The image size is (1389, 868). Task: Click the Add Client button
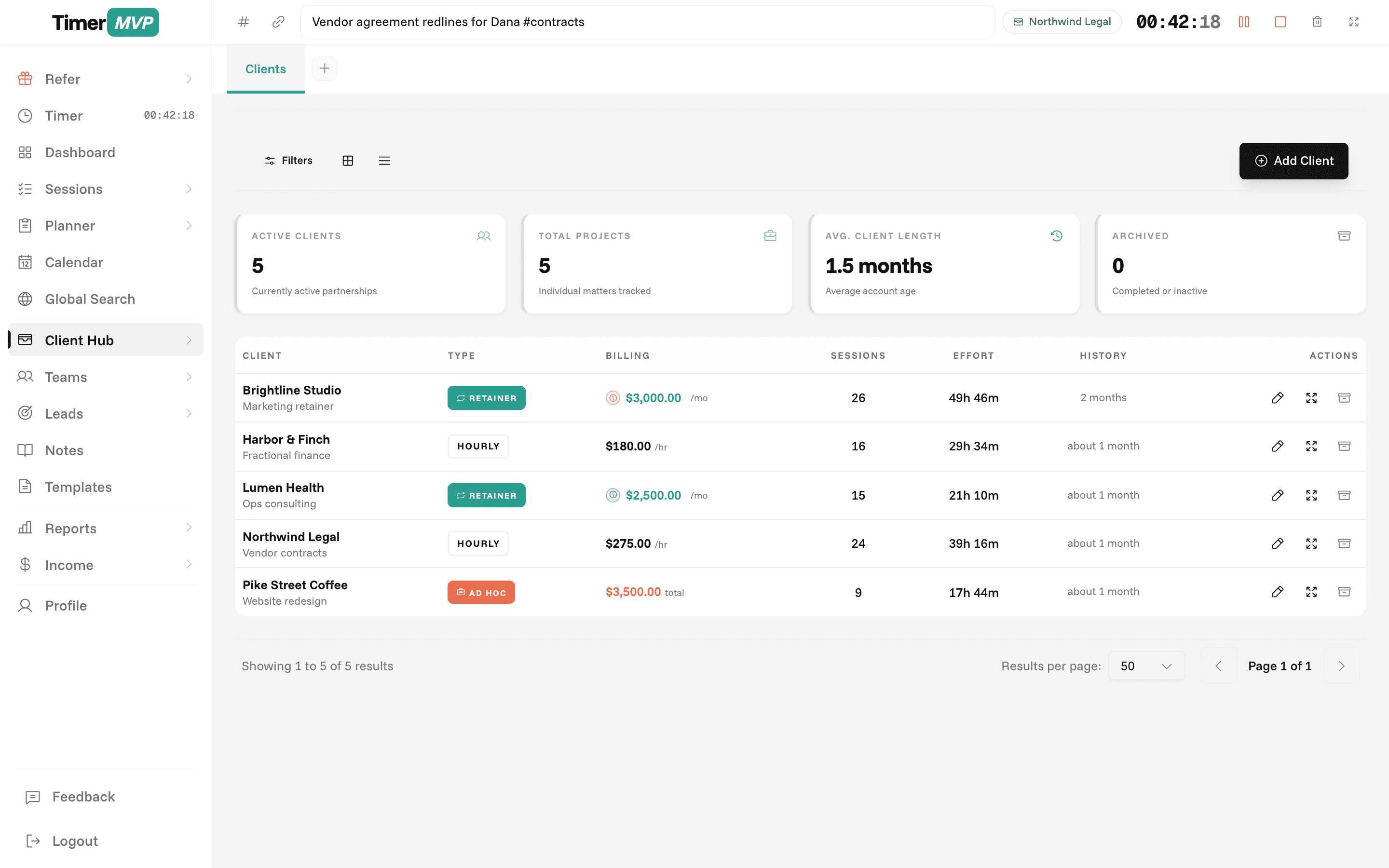point(1294,161)
